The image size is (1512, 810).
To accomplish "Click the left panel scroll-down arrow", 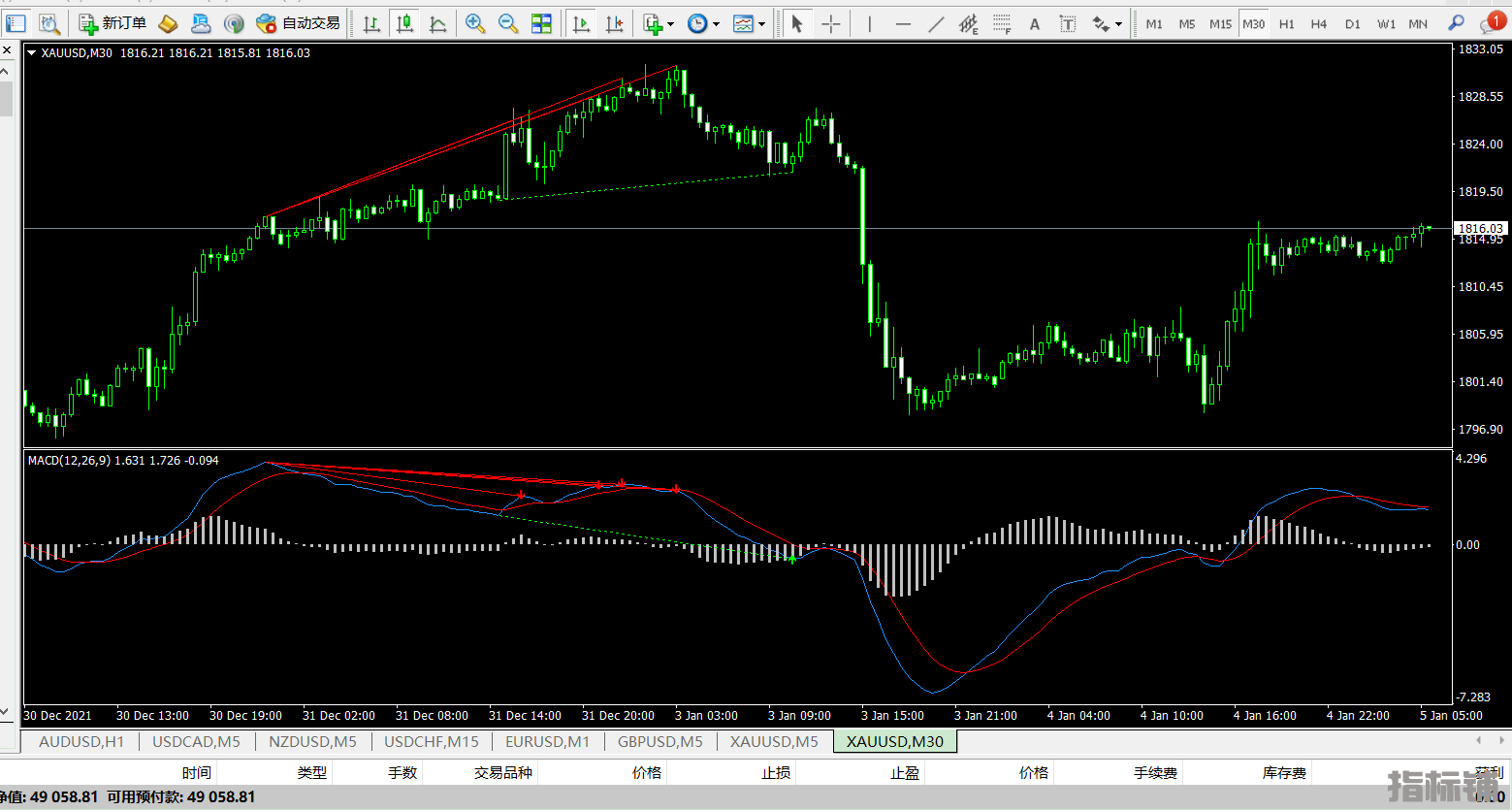I will point(6,713).
